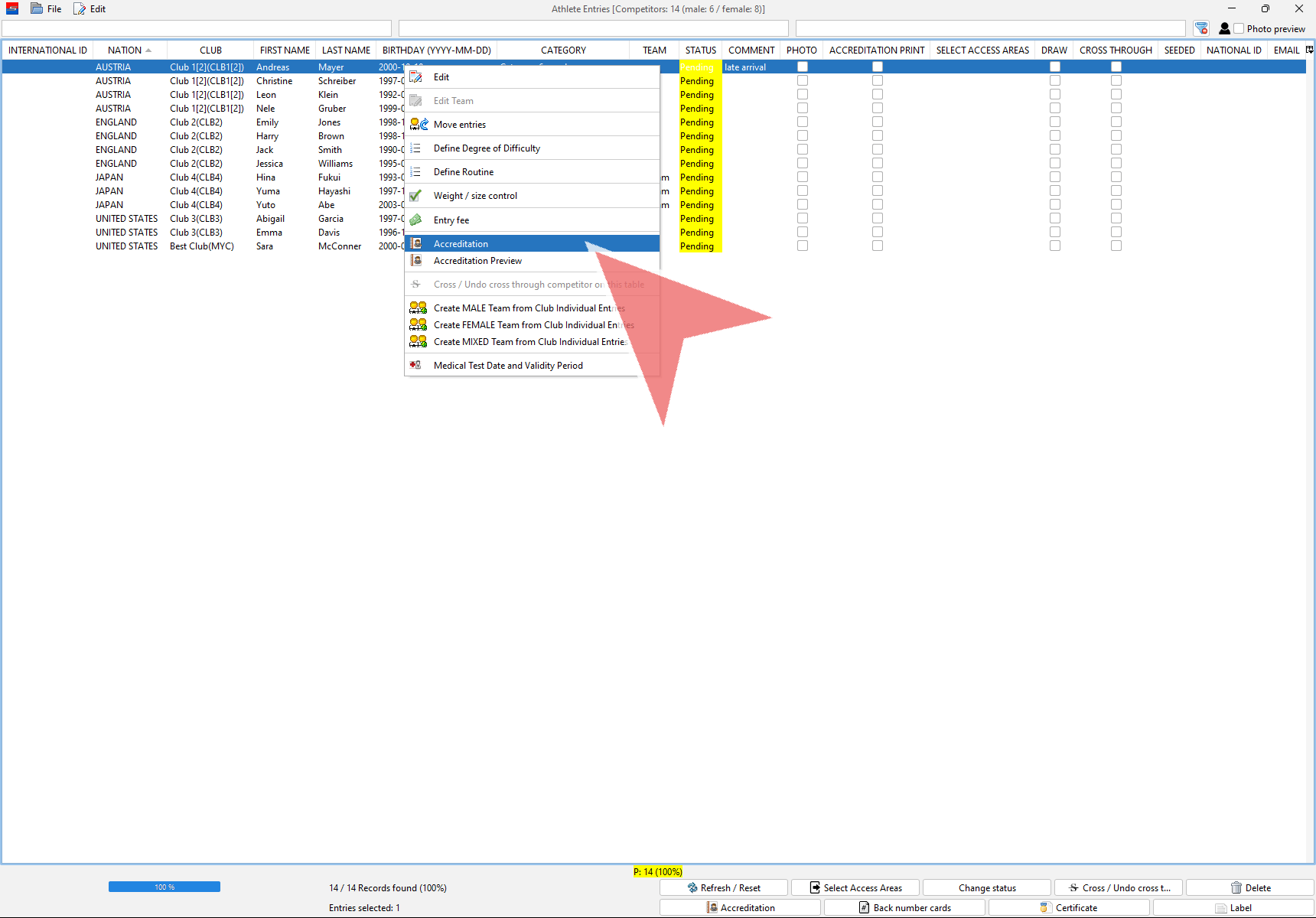This screenshot has height=918, width=1316.
Task: Click the green Weight / size control checkmark icon
Action: click(416, 196)
